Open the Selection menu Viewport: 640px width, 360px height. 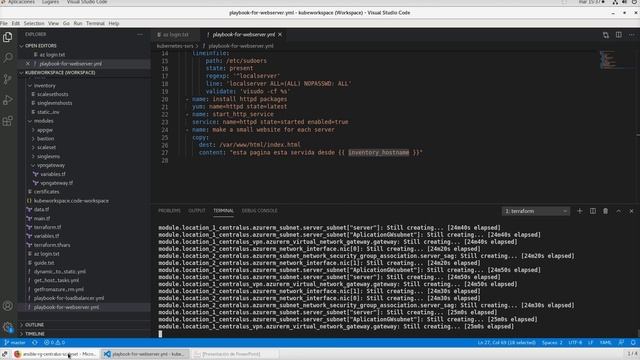click(x=34, y=23)
